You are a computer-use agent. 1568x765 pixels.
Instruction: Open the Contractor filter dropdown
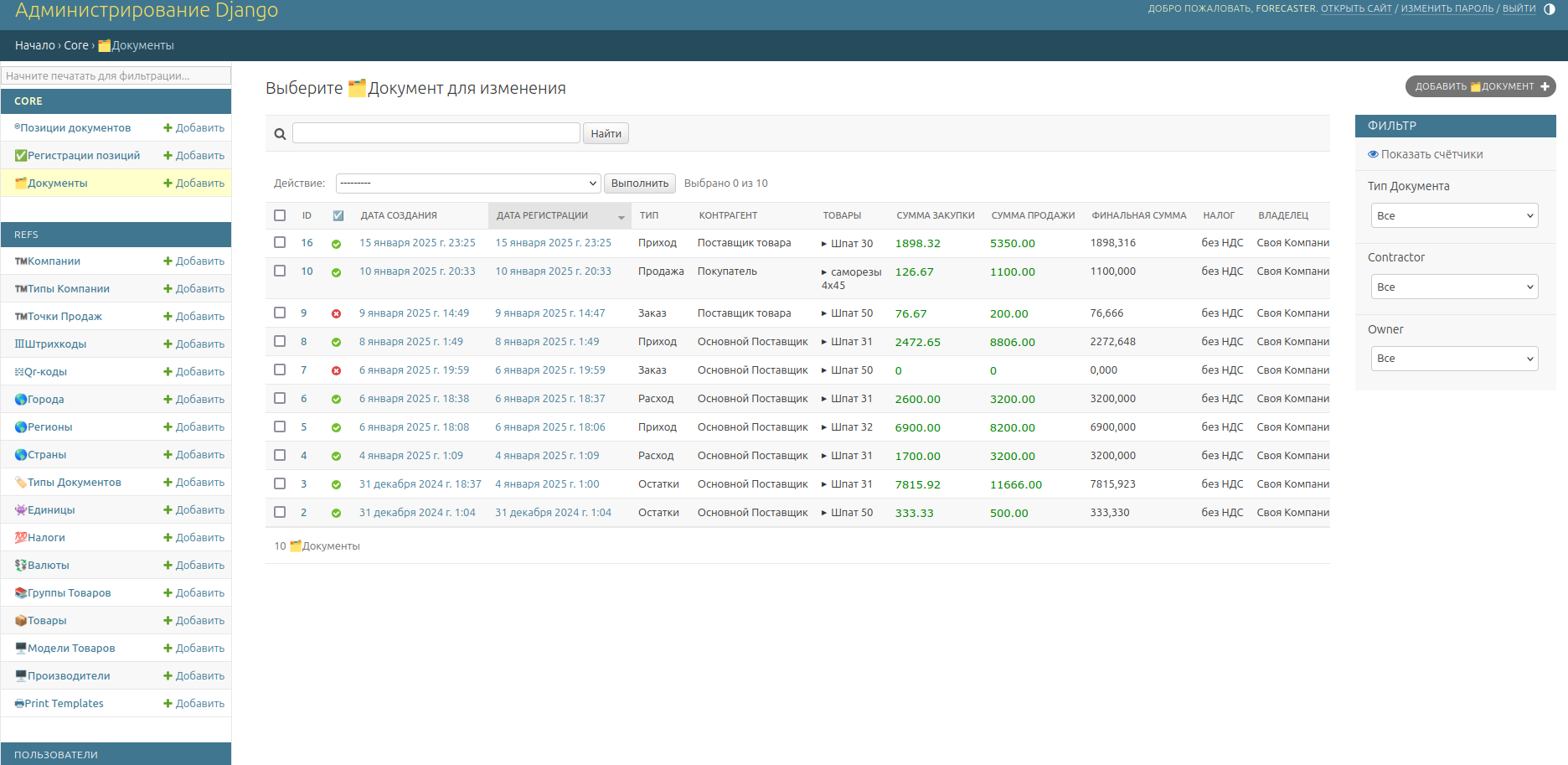click(x=1454, y=287)
